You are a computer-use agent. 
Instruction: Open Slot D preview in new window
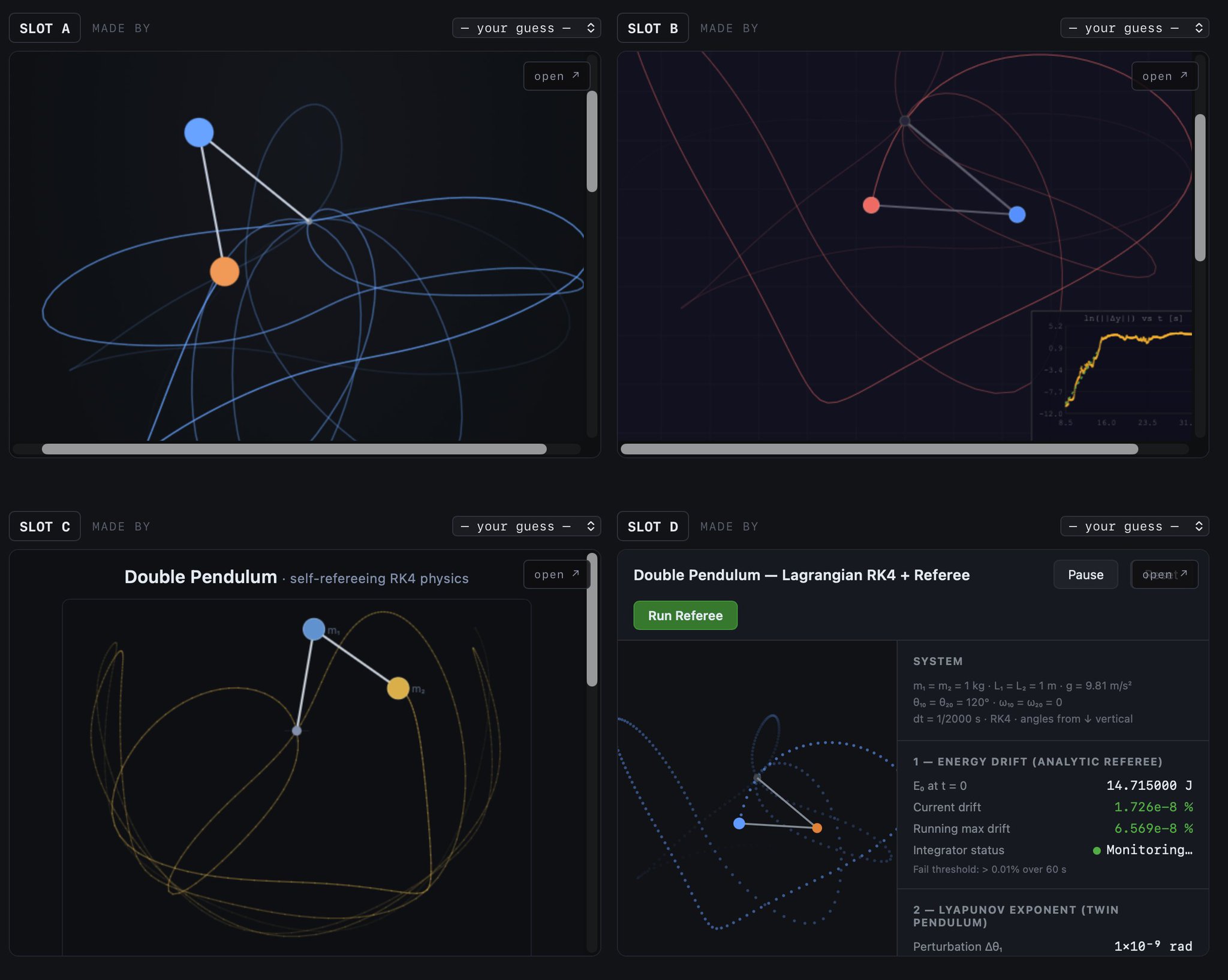tap(1164, 575)
